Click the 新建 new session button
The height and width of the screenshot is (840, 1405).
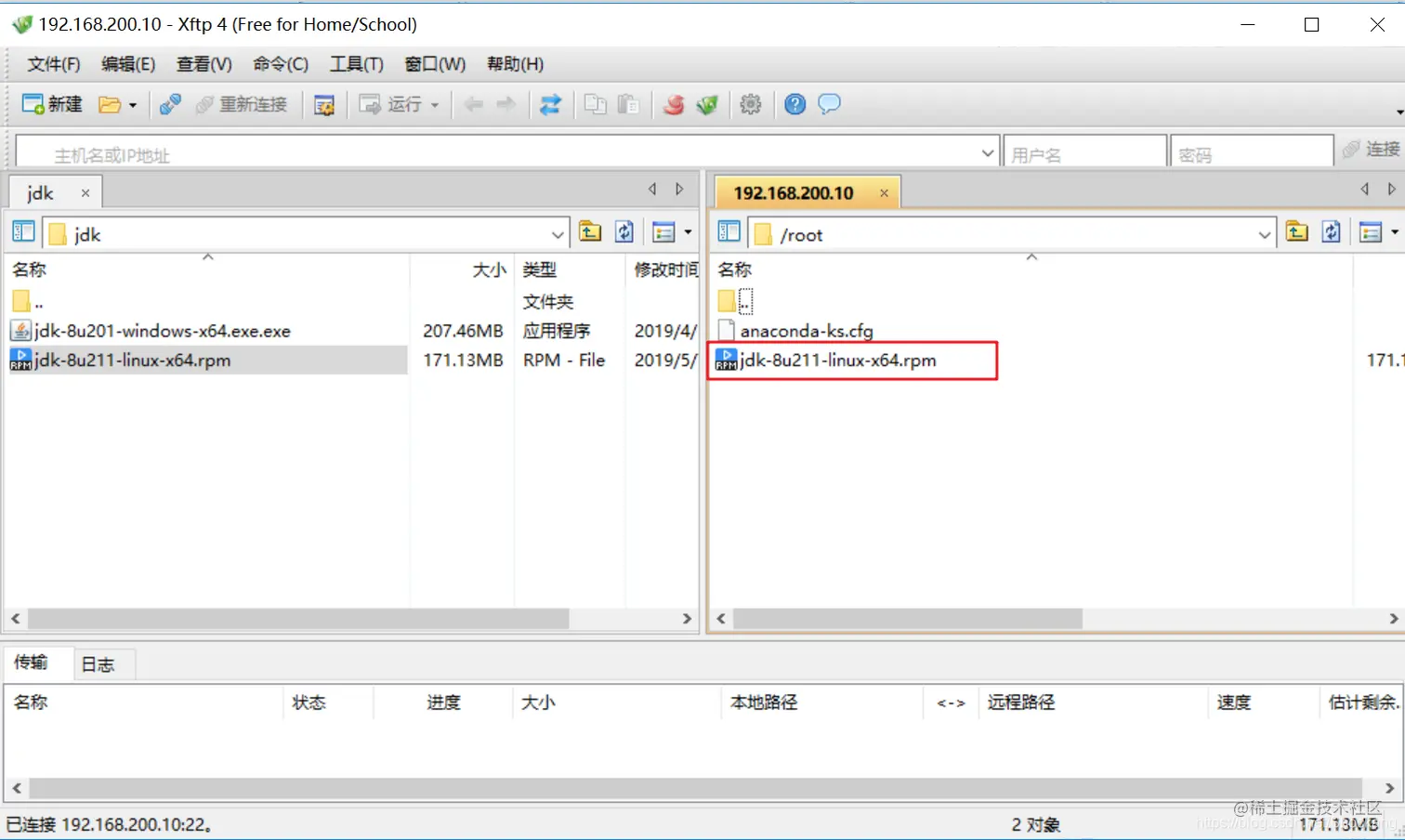point(52,104)
